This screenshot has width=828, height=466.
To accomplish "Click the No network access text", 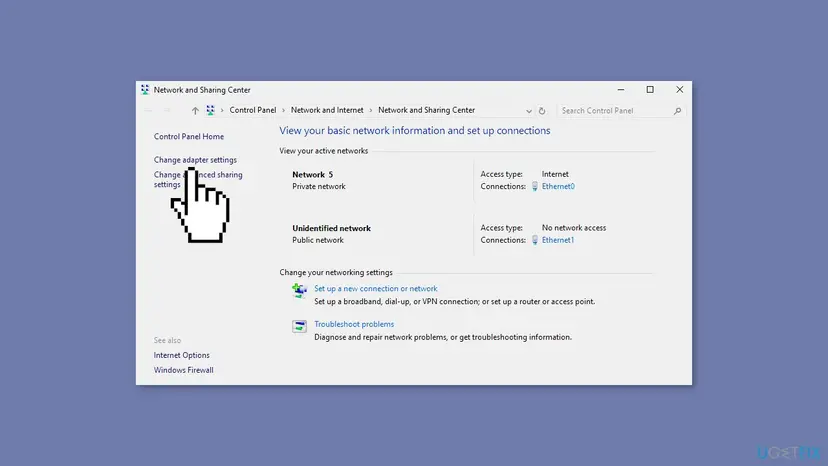I will [x=574, y=228].
